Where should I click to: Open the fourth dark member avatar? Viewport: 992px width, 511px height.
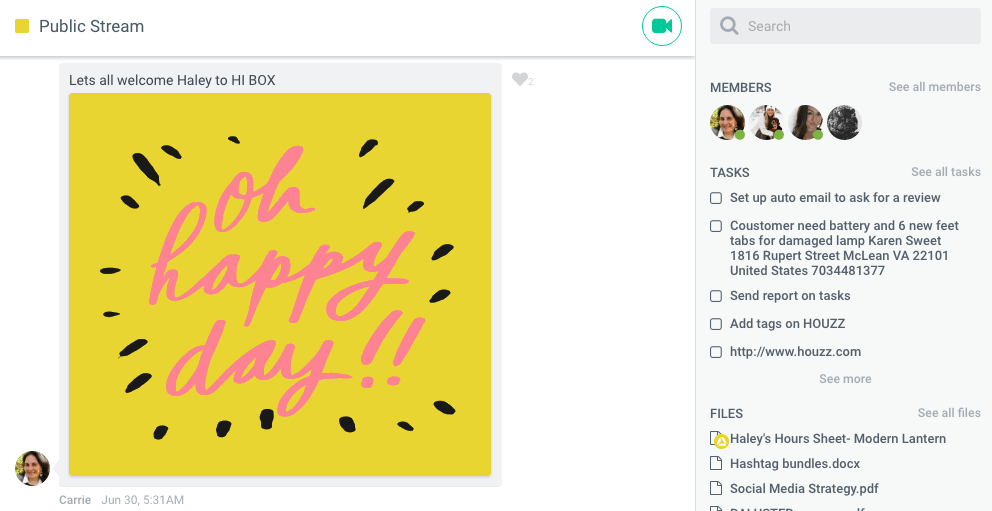pos(844,122)
